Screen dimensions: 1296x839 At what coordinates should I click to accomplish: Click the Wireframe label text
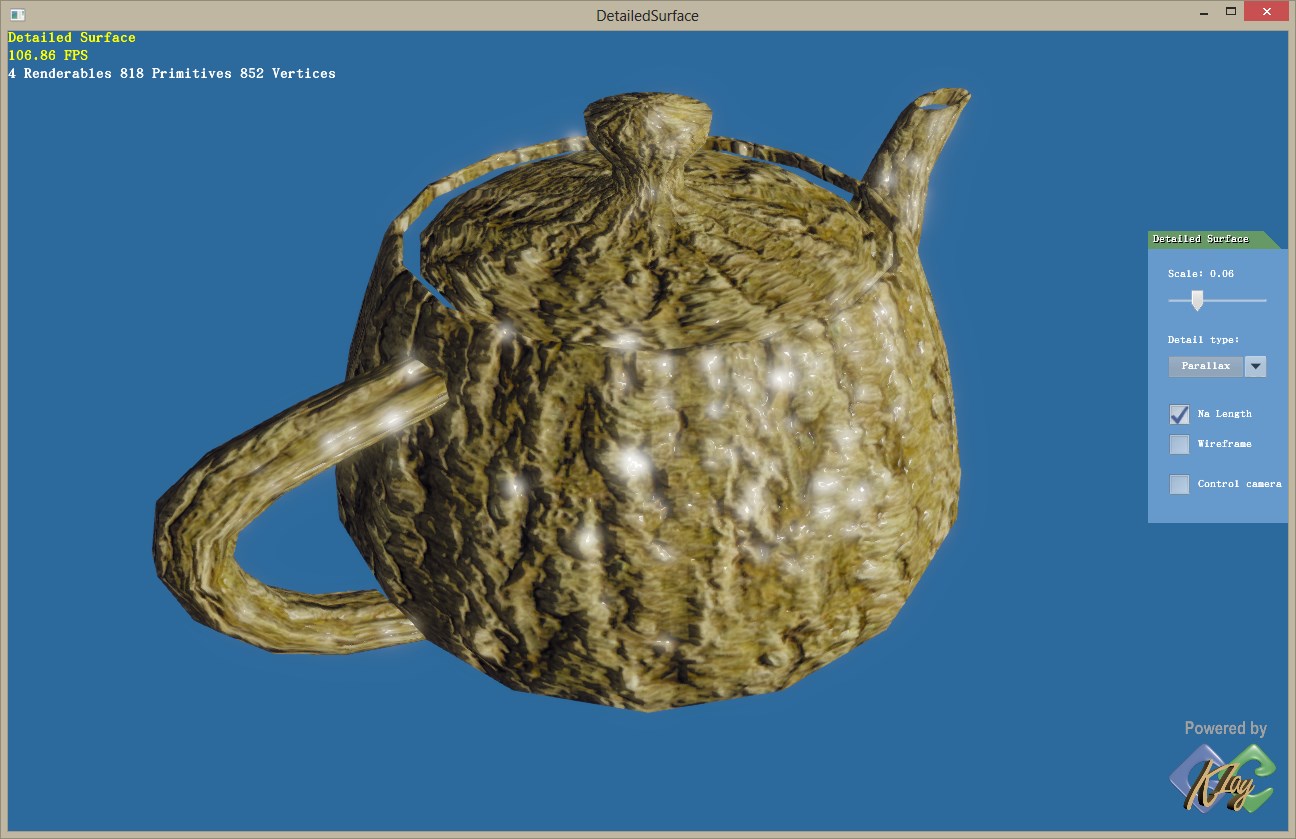1224,444
